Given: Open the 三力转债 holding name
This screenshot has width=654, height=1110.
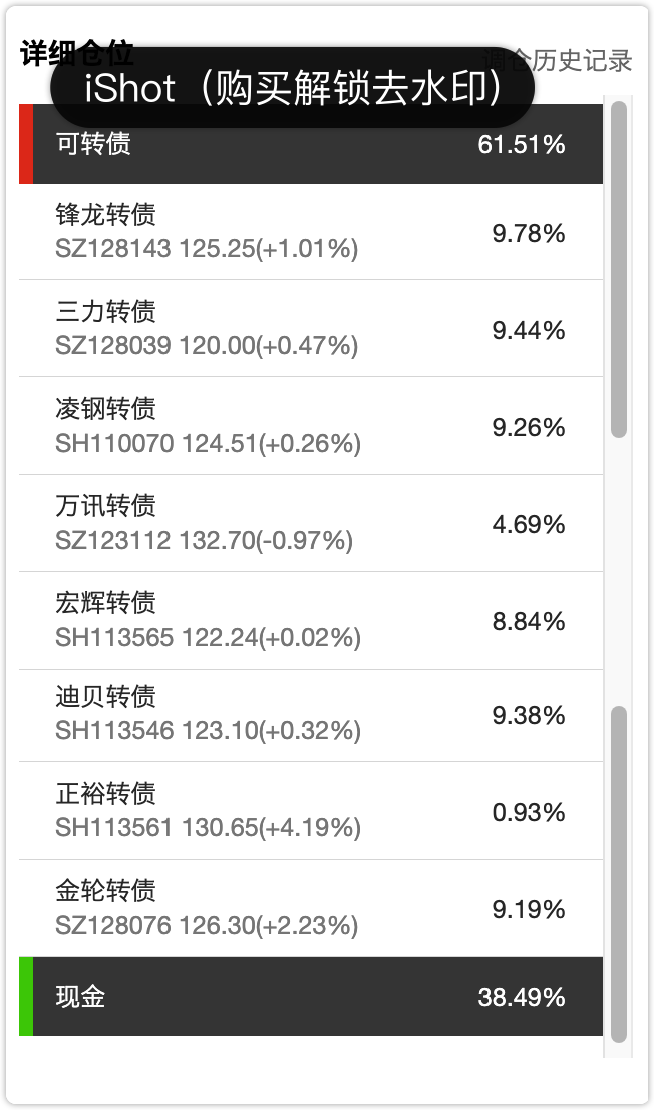Looking at the screenshot, I should (106, 311).
